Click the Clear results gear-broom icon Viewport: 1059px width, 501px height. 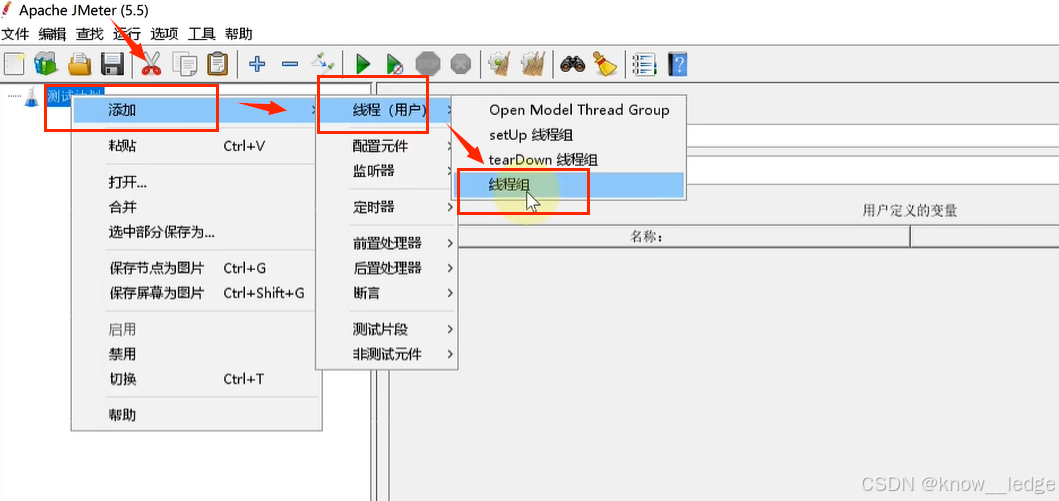500,64
